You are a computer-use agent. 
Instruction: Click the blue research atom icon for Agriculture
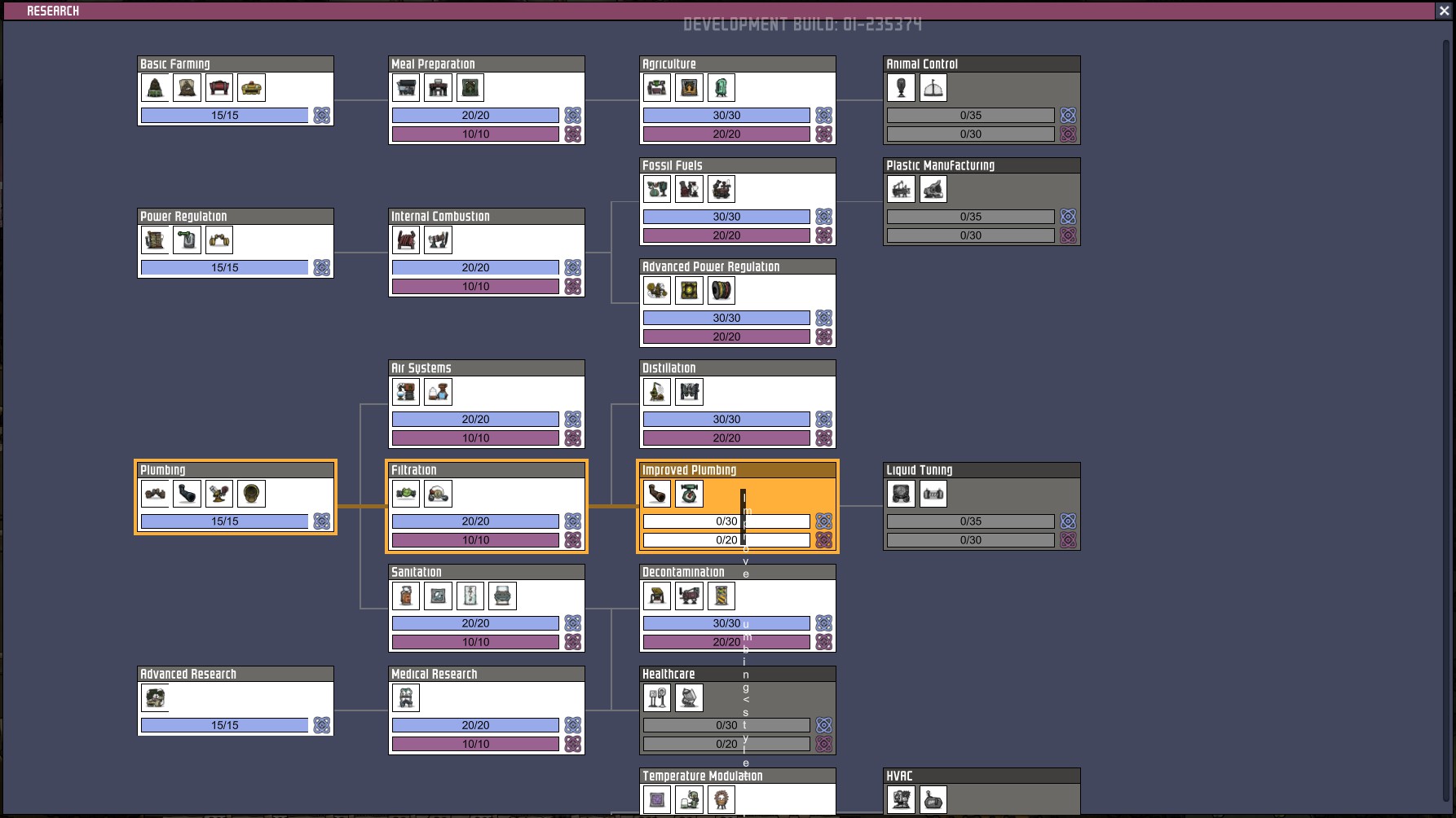(824, 115)
